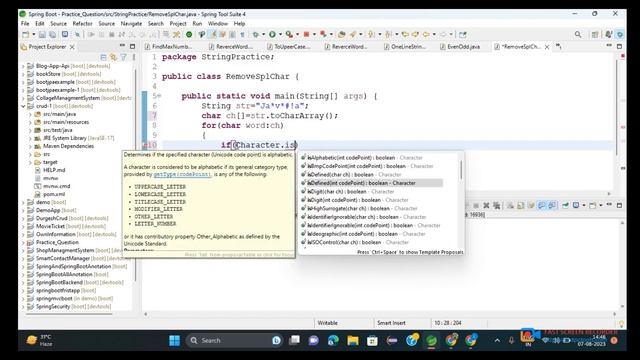Select pom.xml in crud-1 project
The height and width of the screenshot is (360, 640).
tap(54, 194)
